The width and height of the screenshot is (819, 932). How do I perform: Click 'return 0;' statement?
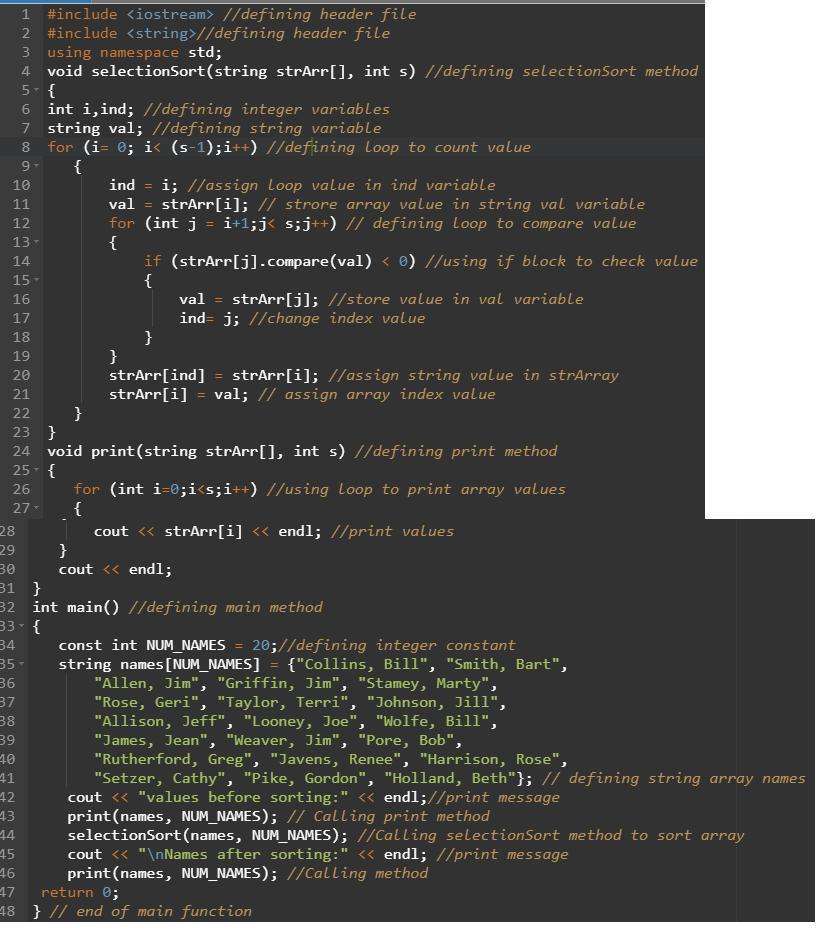click(x=80, y=893)
